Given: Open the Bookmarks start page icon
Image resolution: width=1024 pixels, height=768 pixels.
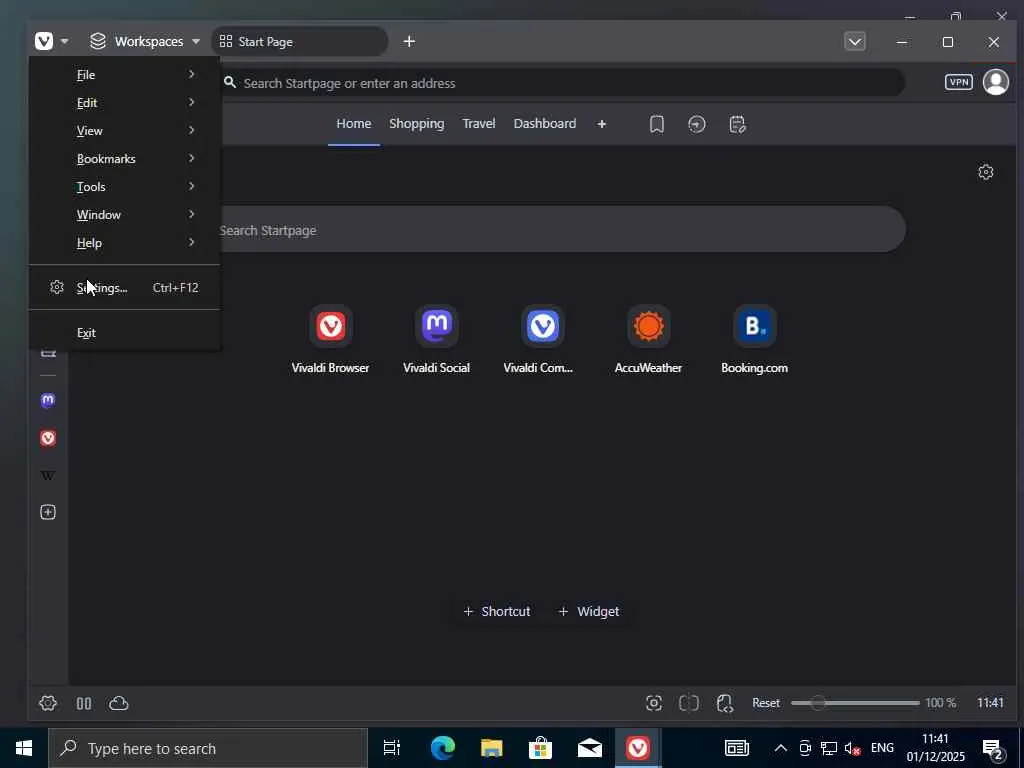Looking at the screenshot, I should [657, 124].
